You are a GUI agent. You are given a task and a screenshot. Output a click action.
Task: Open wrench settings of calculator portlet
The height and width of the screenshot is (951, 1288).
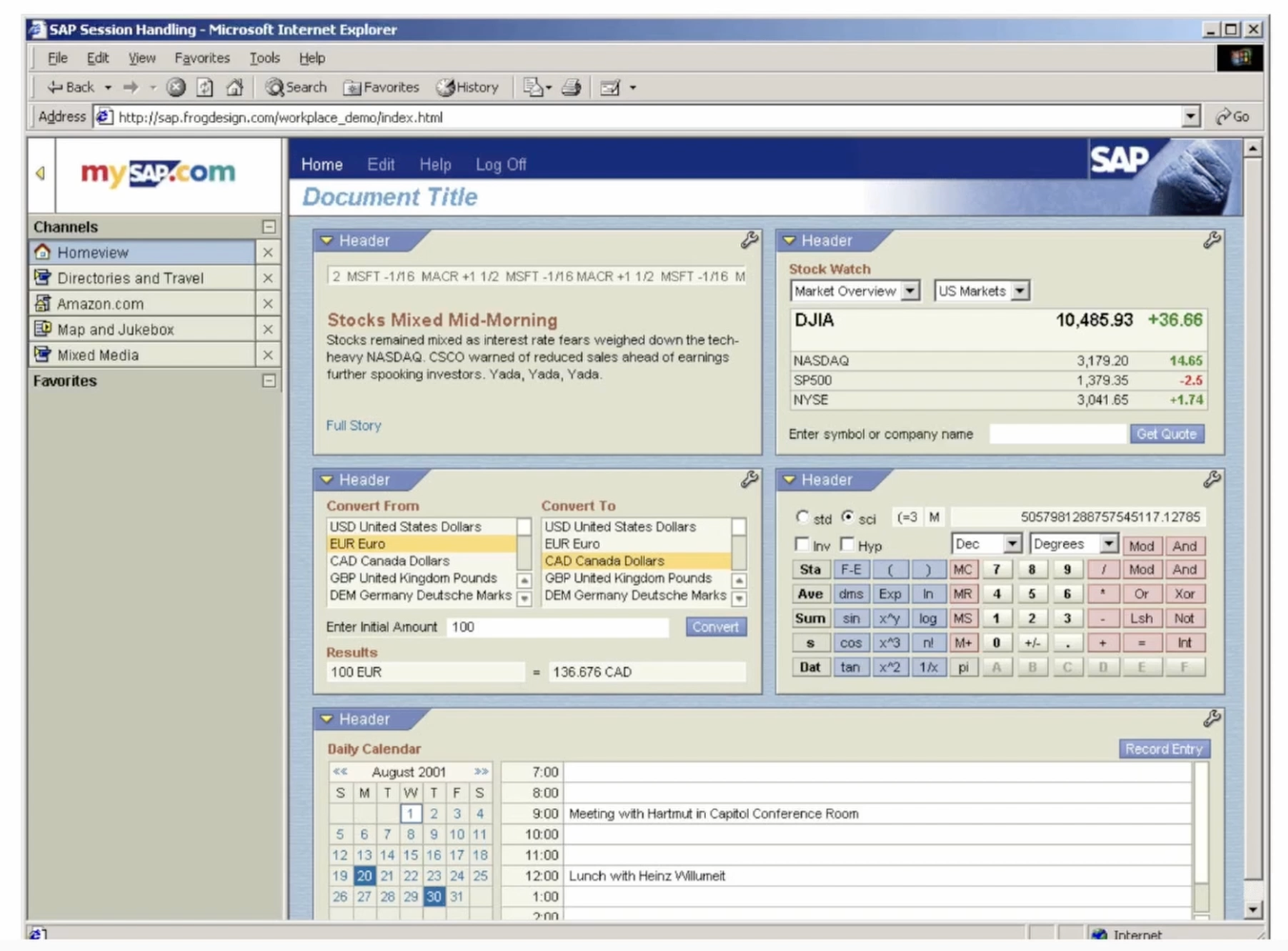1212,479
